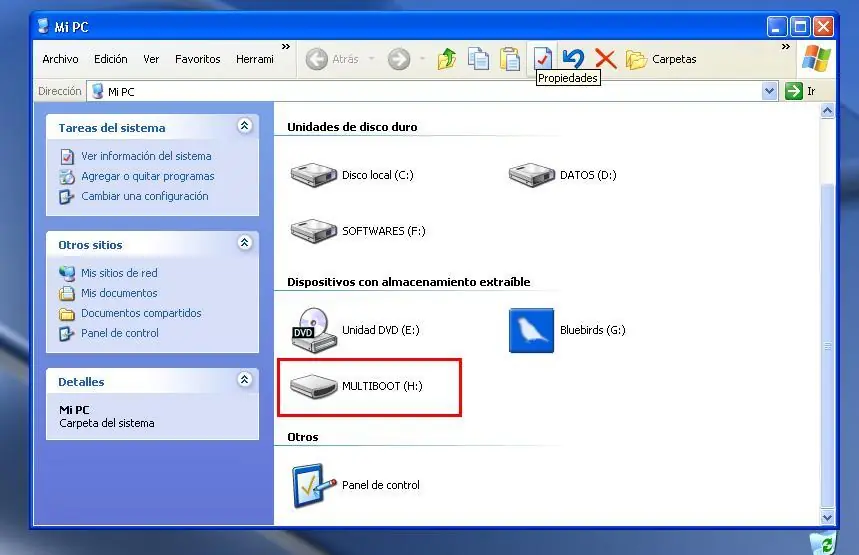
Task: Toggle the Carpetas folders pane
Action: (661, 59)
